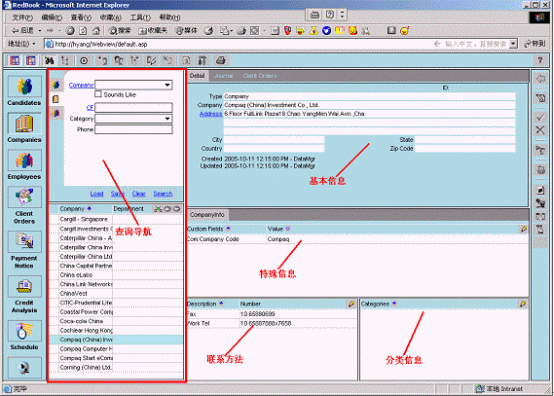554x396 pixels.
Task: Open the Employees module icon
Action: [24, 161]
